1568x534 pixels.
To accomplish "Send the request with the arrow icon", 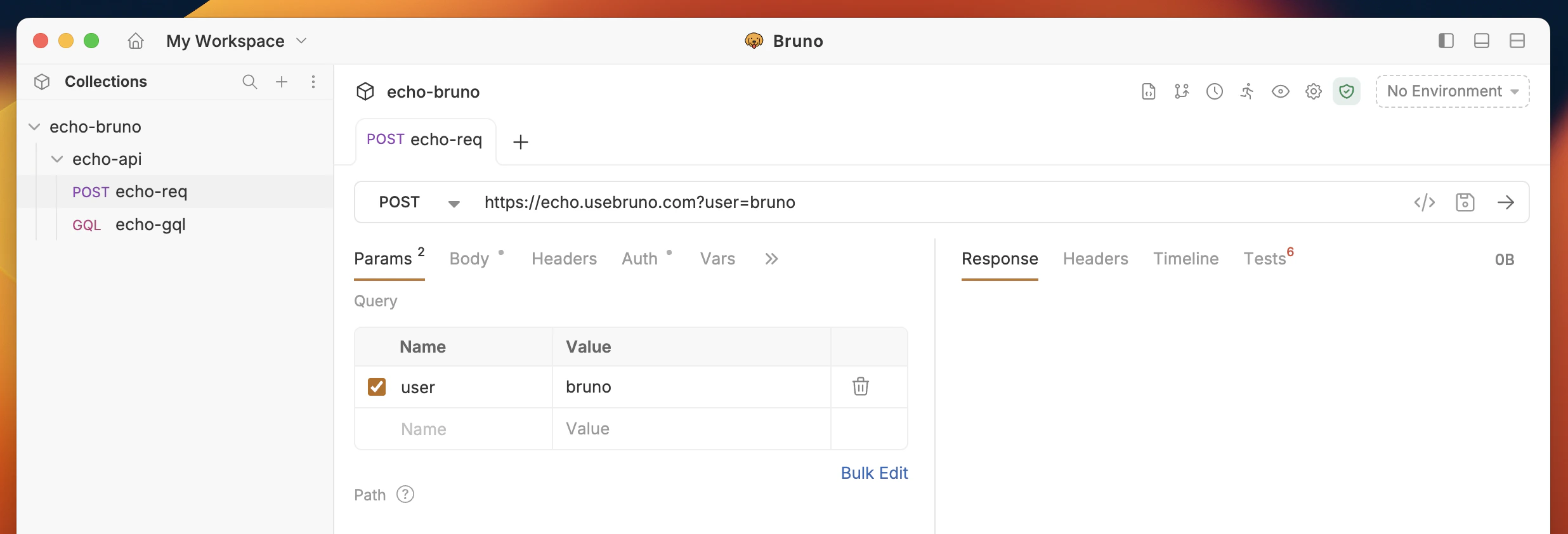I will click(x=1505, y=202).
